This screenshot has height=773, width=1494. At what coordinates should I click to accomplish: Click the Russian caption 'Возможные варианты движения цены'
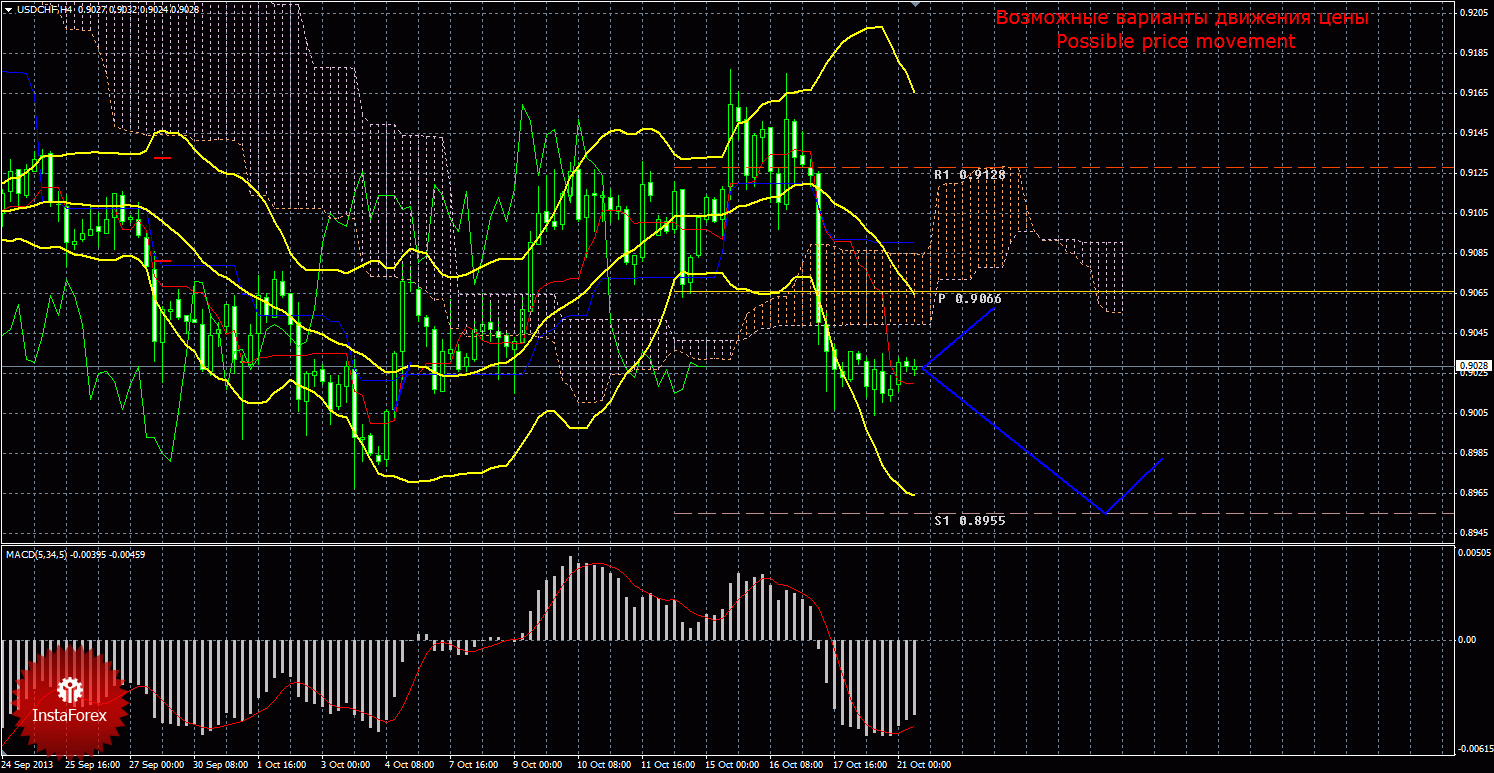pos(1181,18)
